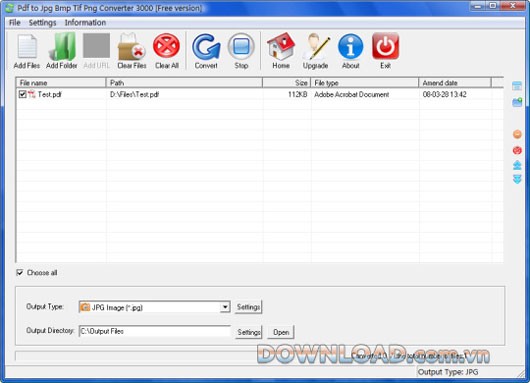Image resolution: width=530 pixels, height=383 pixels.
Task: Click the File type column header
Action: coord(365,83)
